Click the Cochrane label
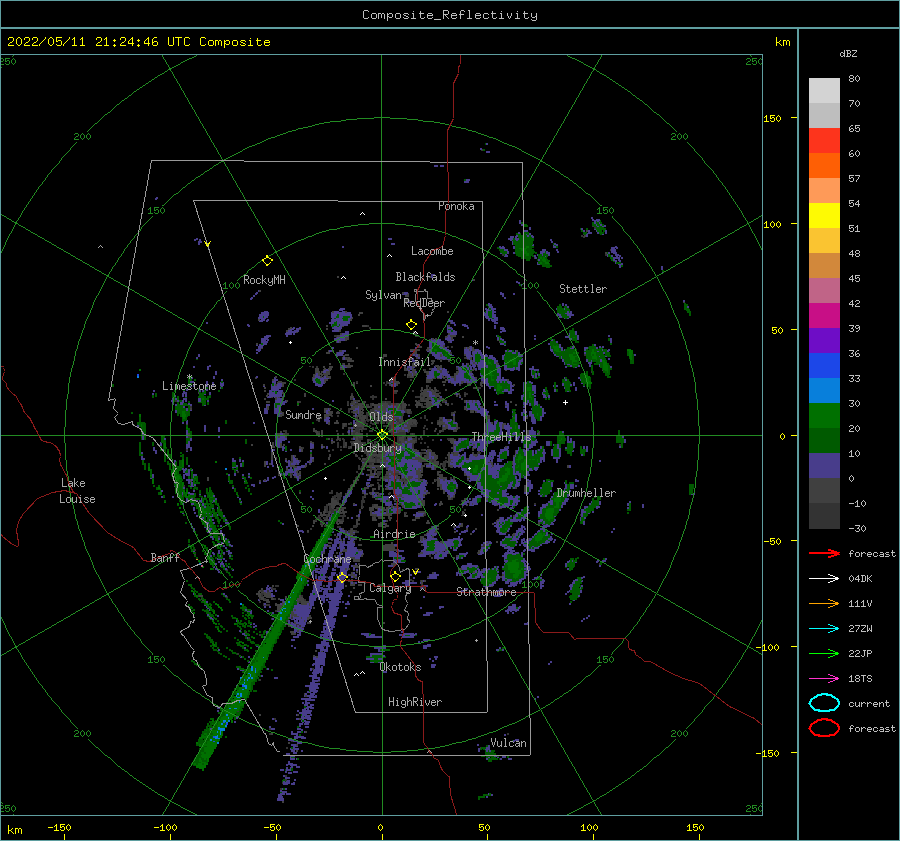The image size is (900, 841). (x=327, y=559)
